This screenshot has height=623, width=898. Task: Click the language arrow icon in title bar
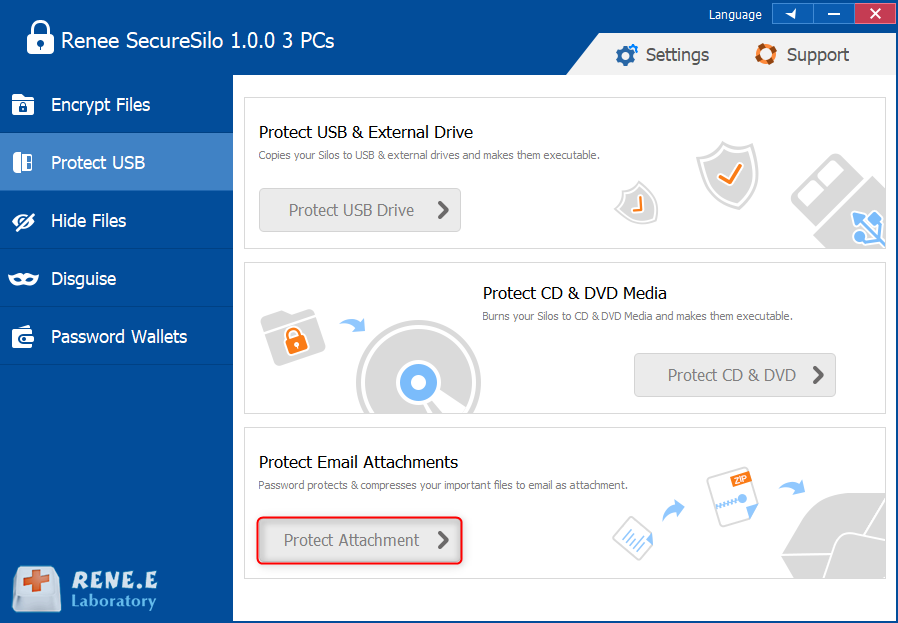coord(792,14)
